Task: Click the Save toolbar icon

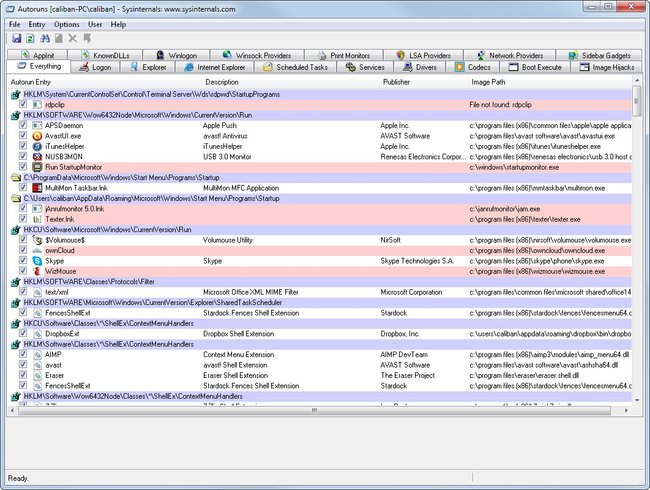Action: (17, 39)
